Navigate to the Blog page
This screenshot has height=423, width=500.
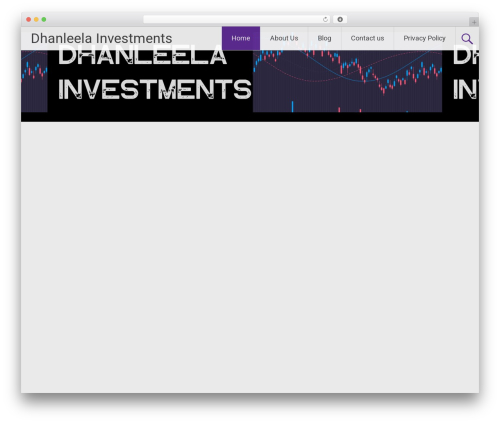tap(324, 38)
